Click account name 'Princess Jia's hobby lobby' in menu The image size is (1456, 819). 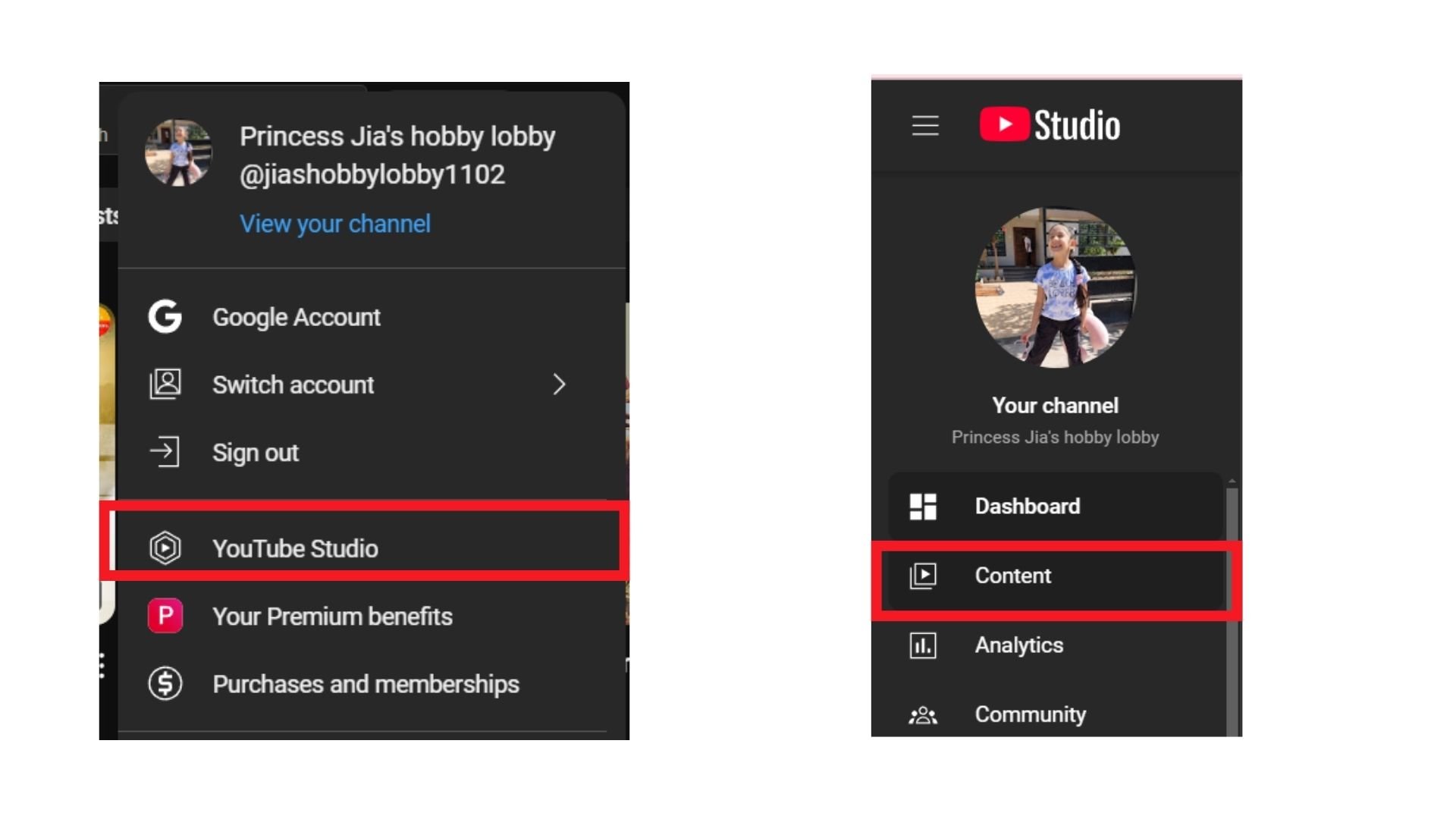click(397, 136)
